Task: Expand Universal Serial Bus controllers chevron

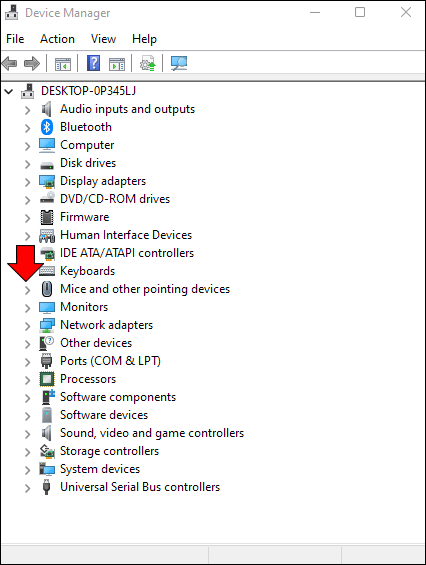Action: tap(28, 488)
